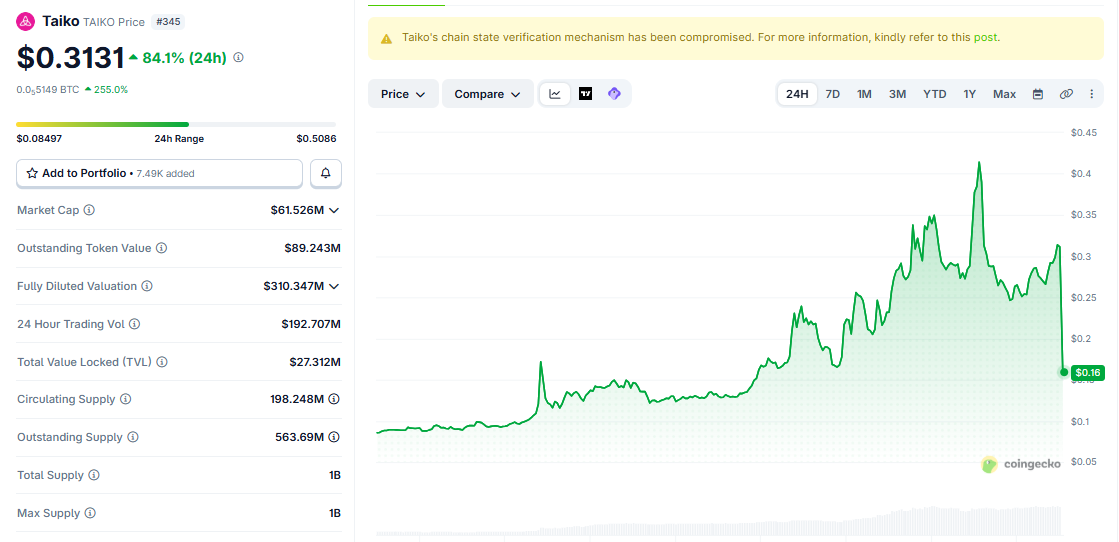Click Total Supply info icon
This screenshot has height=542, width=1119.
(94, 475)
